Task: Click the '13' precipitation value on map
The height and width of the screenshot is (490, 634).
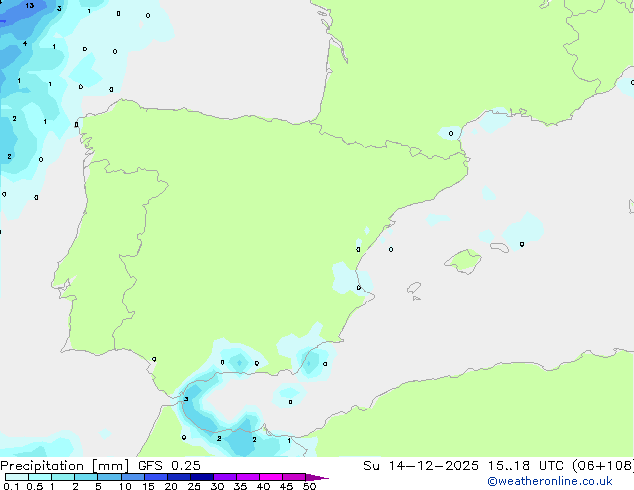Action: point(30,6)
